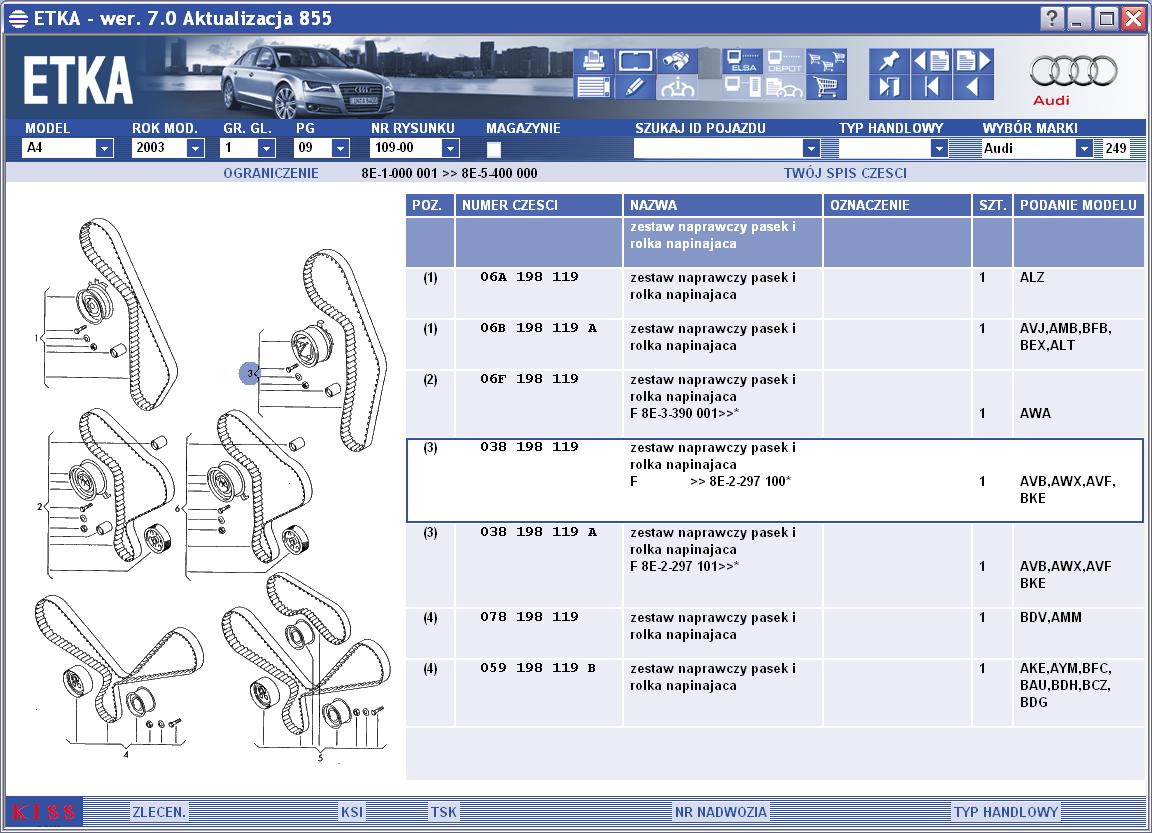
Task: Click the ETKA globe icon in the title bar
Action: 18,18
